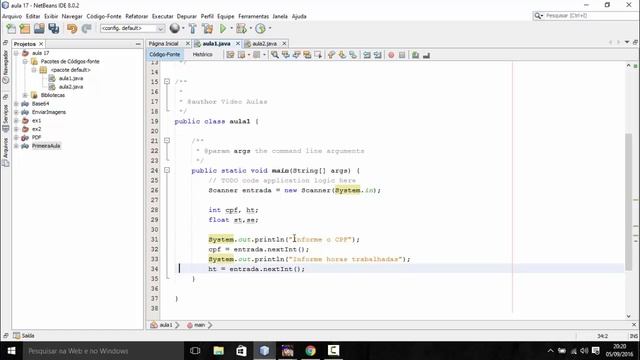This screenshot has height=360, width=640.
Task: Click the globe browser icon in toolbar
Action: point(175,28)
